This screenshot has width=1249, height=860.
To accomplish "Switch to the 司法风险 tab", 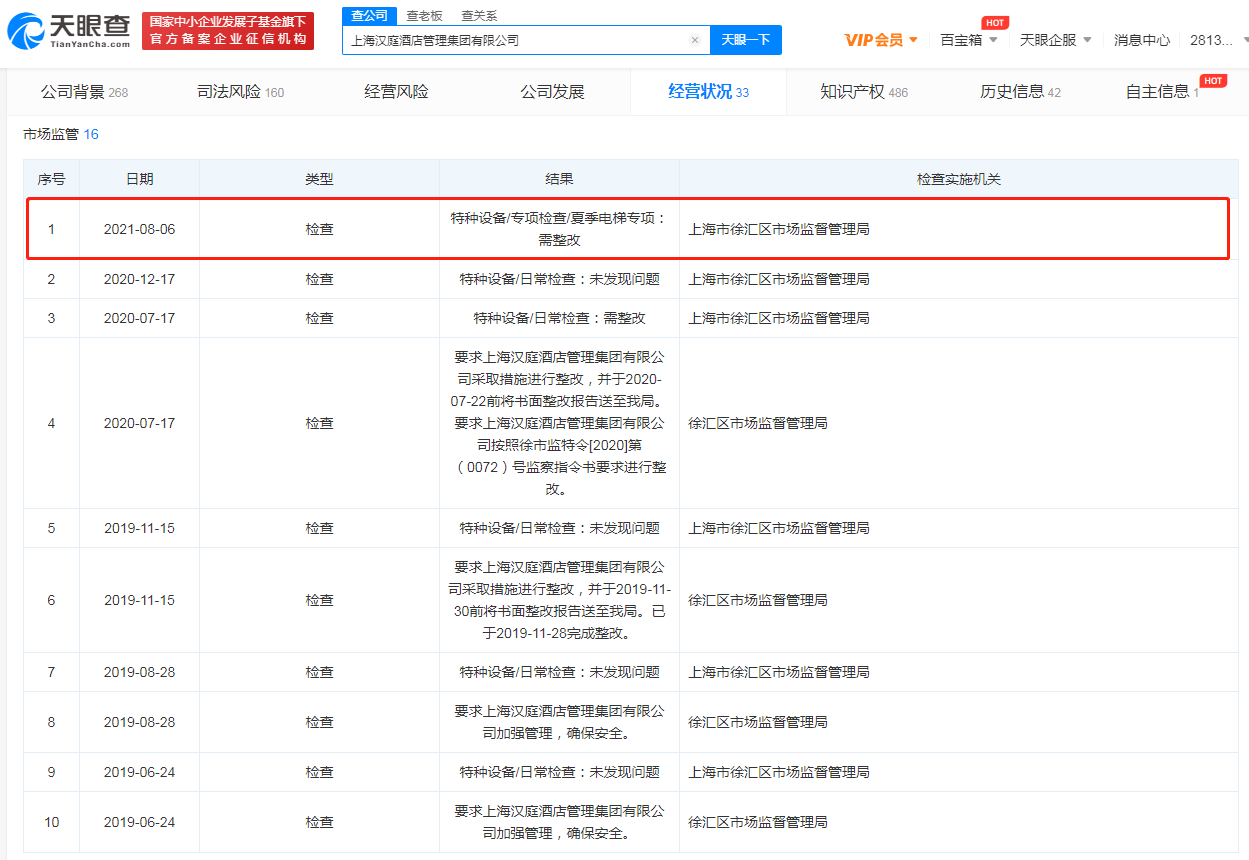I will pyautogui.click(x=240, y=92).
